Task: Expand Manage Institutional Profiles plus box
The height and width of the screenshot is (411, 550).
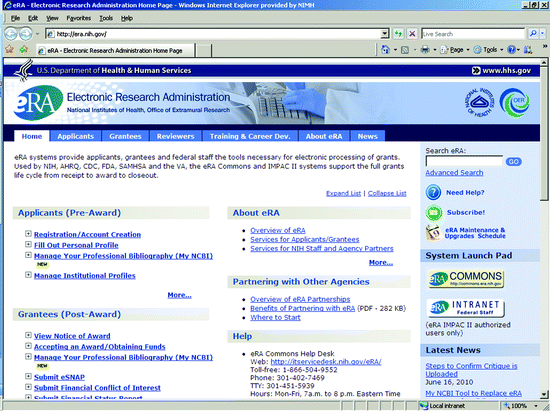Action: click(x=28, y=275)
